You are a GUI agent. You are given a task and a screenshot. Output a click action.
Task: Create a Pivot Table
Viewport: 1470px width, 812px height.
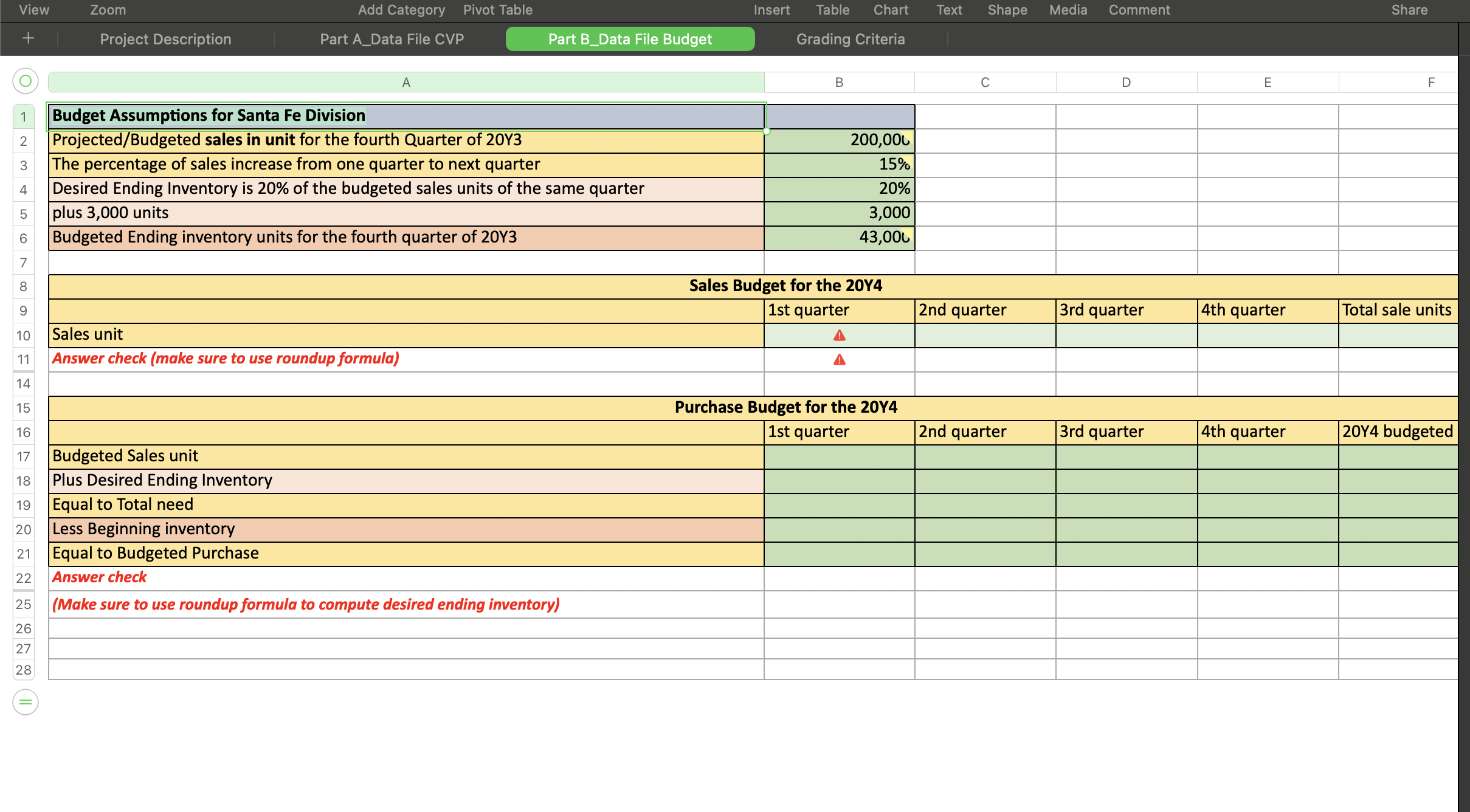coord(497,9)
